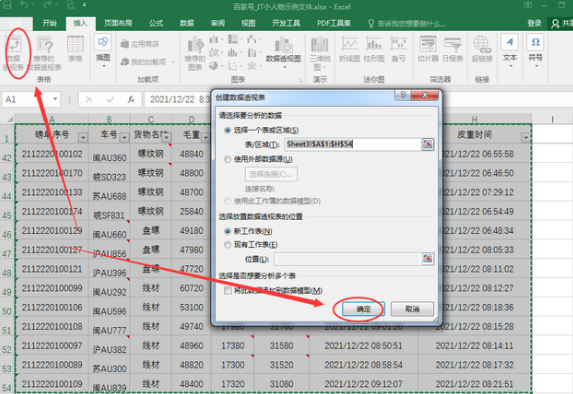Click the PivotChart icon
573x394 pixels.
coord(283,52)
